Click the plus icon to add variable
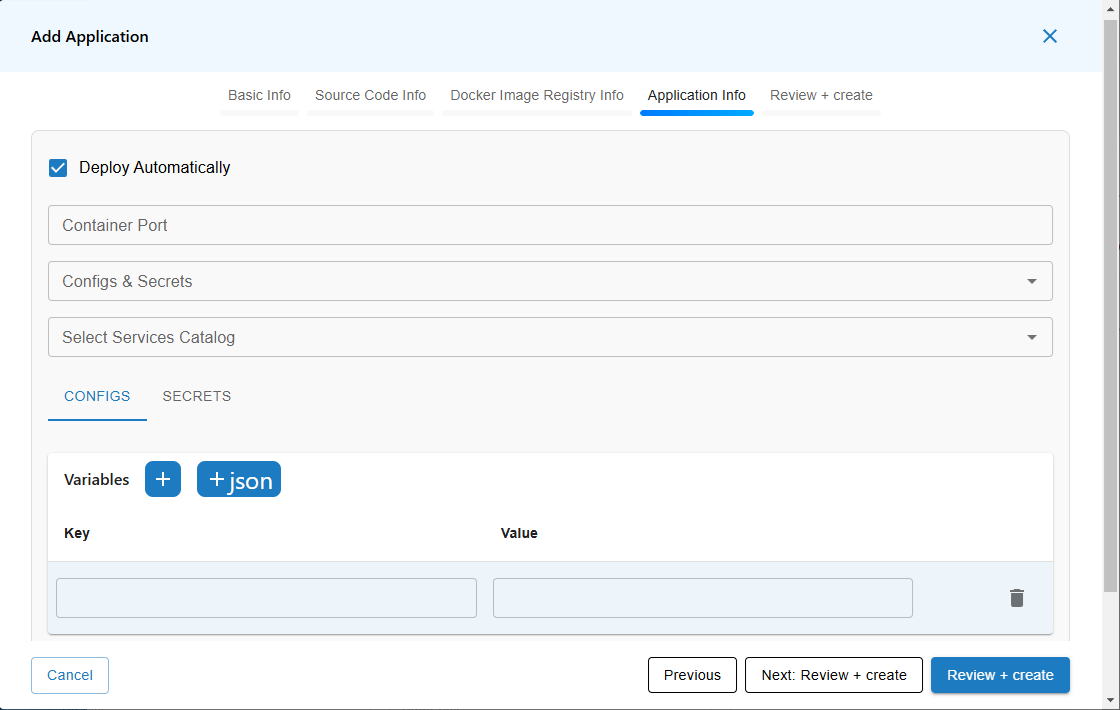The image size is (1120, 710). tap(163, 479)
